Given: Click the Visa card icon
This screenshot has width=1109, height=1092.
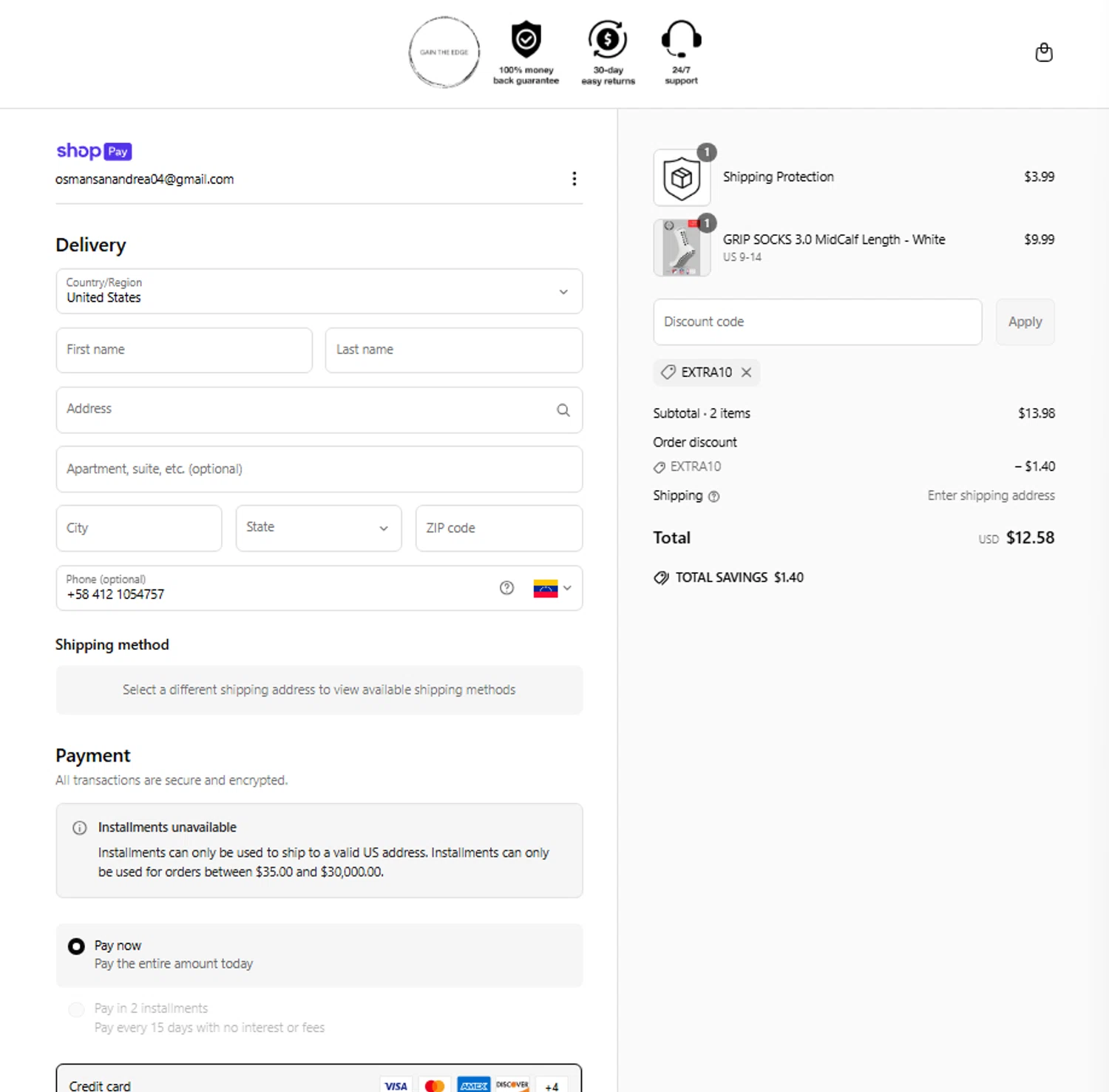Looking at the screenshot, I should (396, 1085).
